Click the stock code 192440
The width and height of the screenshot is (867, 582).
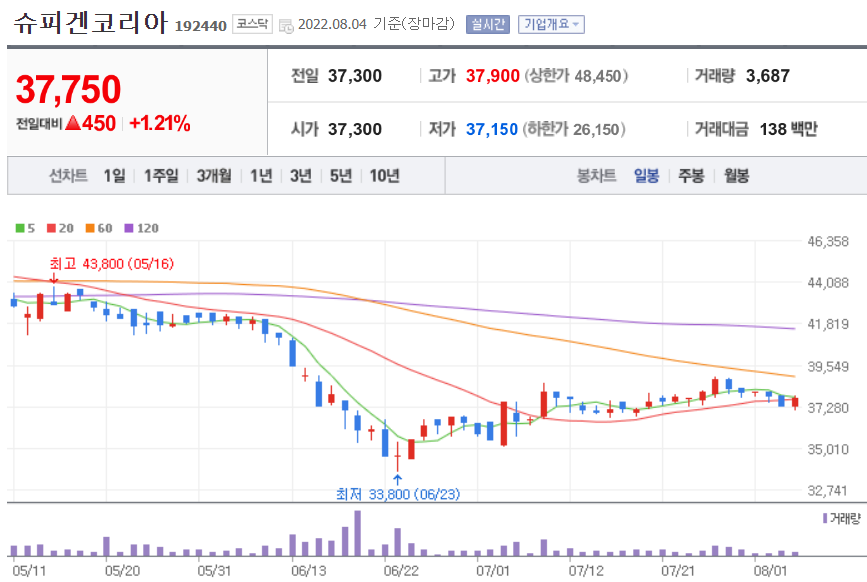[201, 26]
